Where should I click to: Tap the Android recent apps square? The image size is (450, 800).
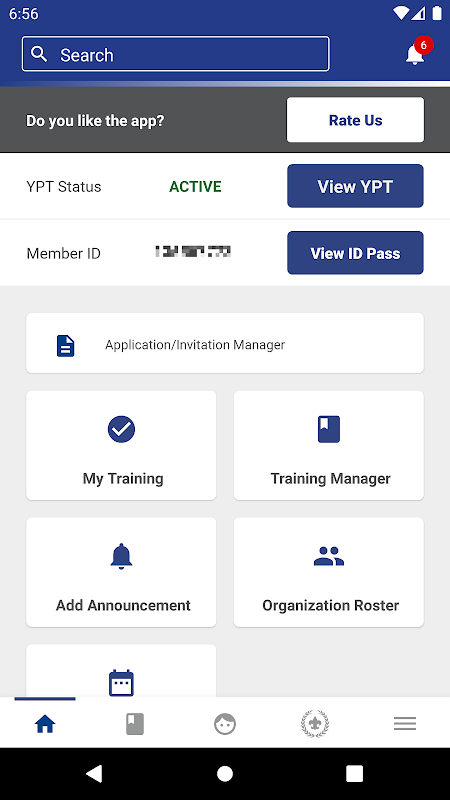click(x=355, y=773)
